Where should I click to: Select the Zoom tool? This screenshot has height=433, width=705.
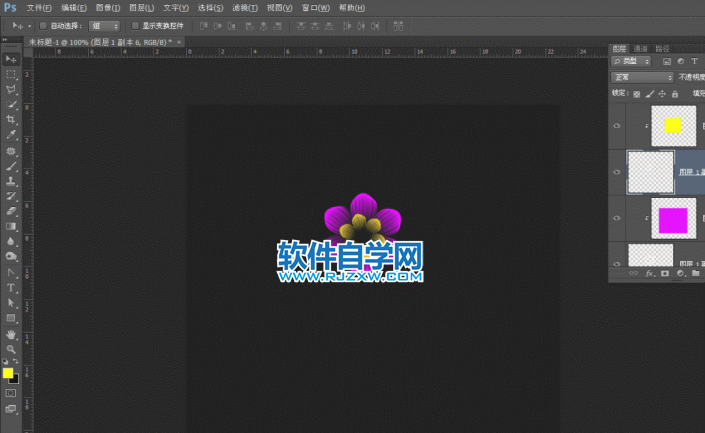pos(11,349)
